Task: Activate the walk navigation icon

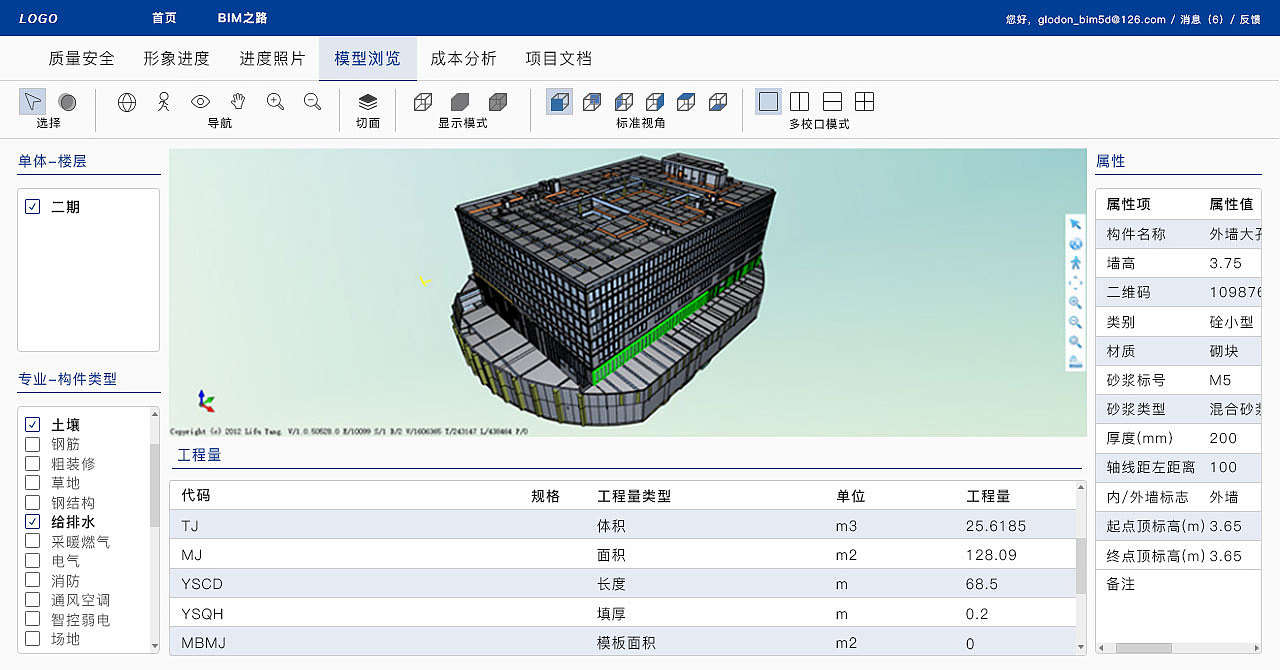Action: (163, 101)
